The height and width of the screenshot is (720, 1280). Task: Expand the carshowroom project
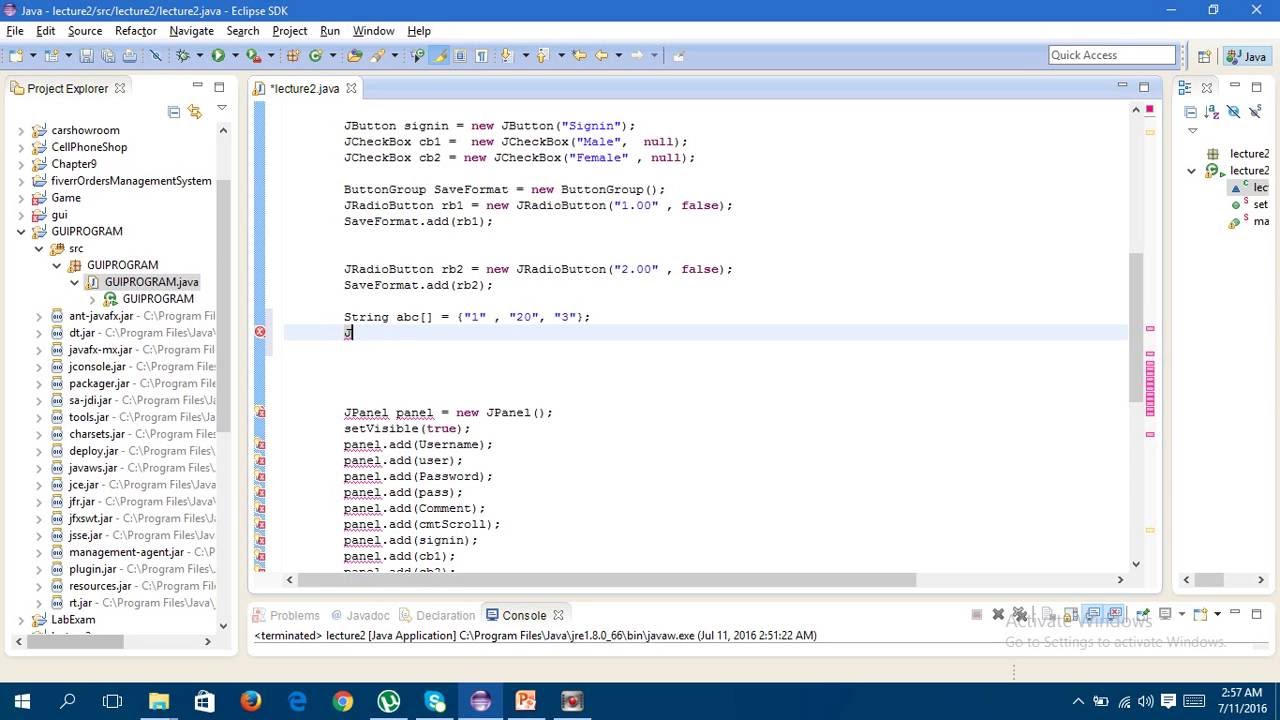[22, 130]
